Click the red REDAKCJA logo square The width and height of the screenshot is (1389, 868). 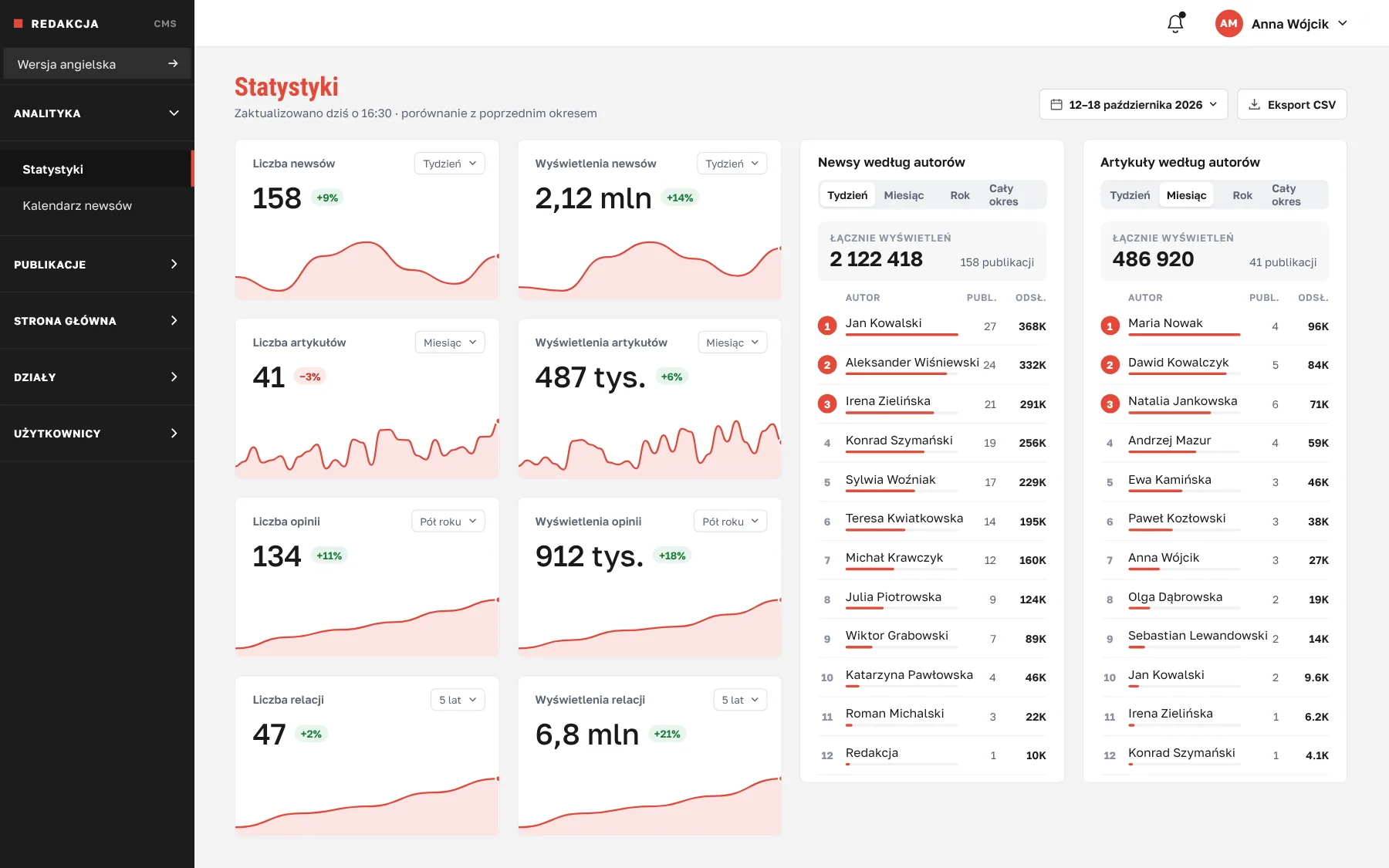[19, 24]
